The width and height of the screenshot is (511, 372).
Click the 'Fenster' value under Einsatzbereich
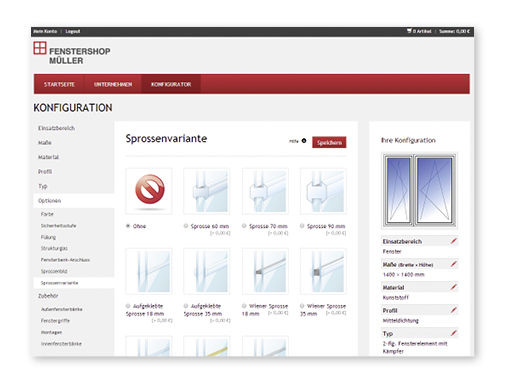(x=392, y=252)
